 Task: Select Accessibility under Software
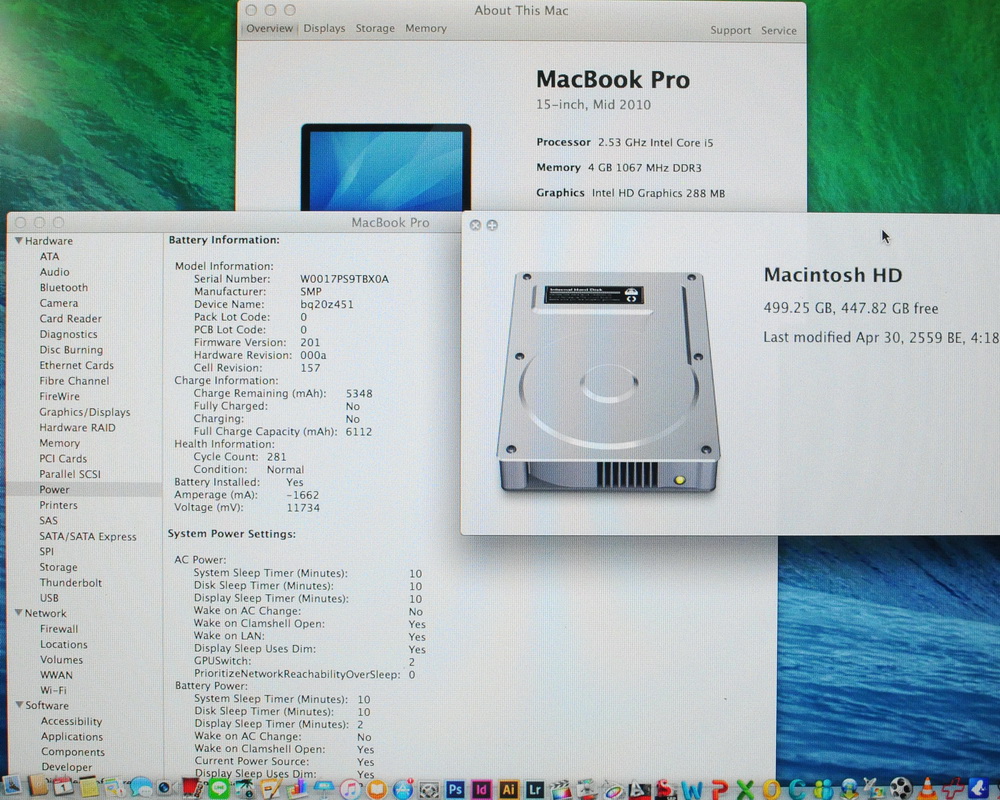coord(71,722)
